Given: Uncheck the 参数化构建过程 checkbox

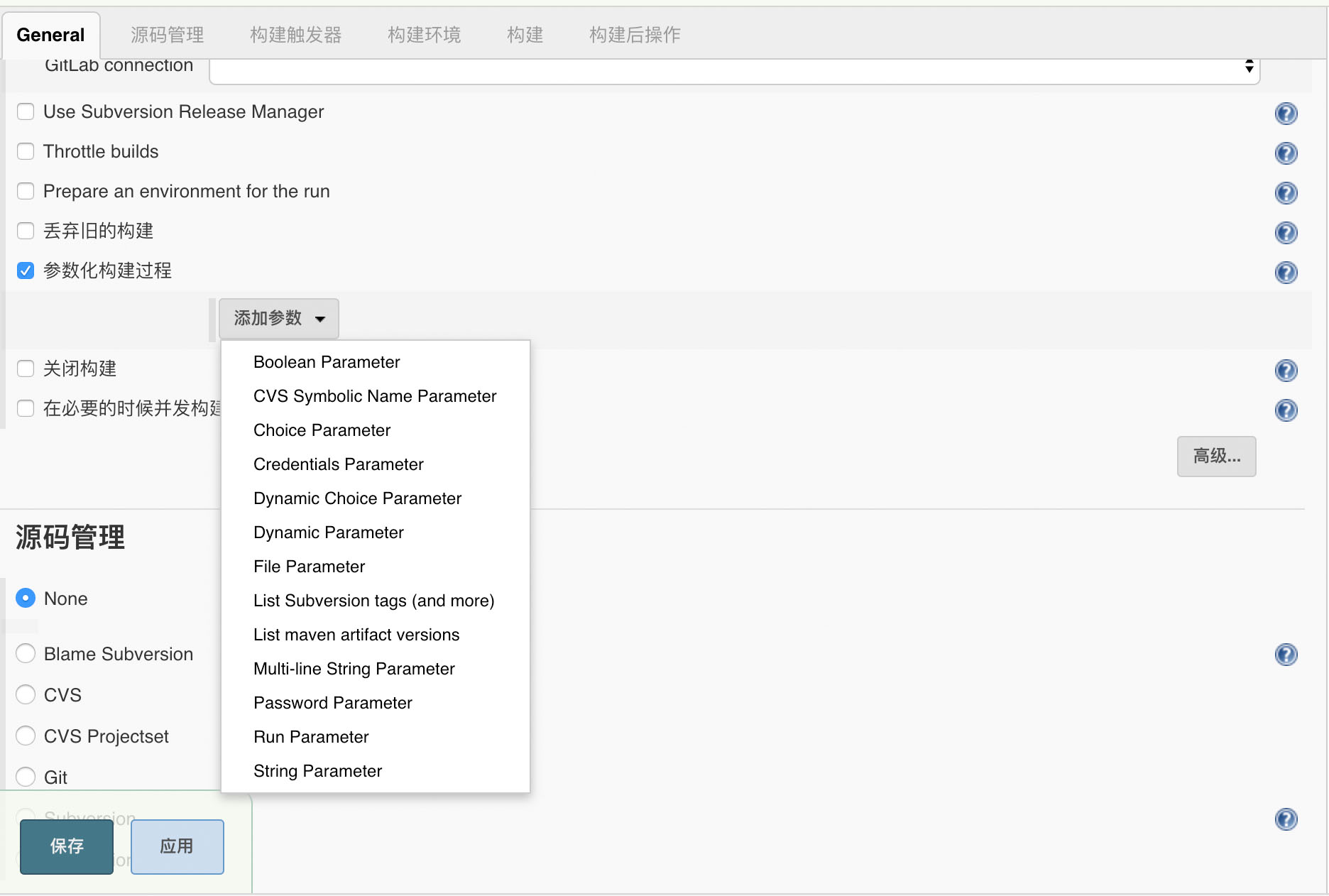Looking at the screenshot, I should tap(26, 271).
